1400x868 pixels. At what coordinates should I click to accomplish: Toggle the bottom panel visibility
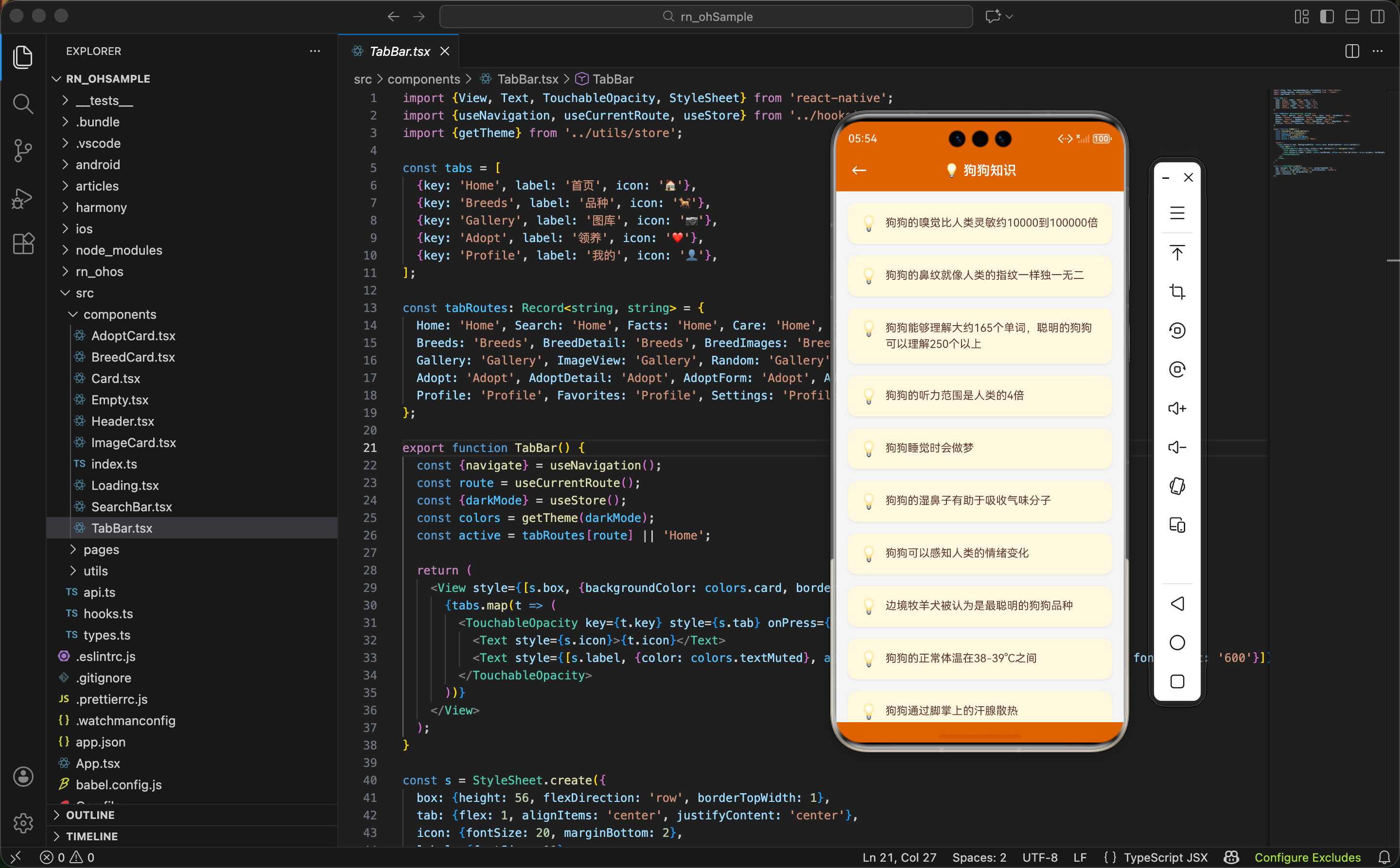click(1352, 17)
